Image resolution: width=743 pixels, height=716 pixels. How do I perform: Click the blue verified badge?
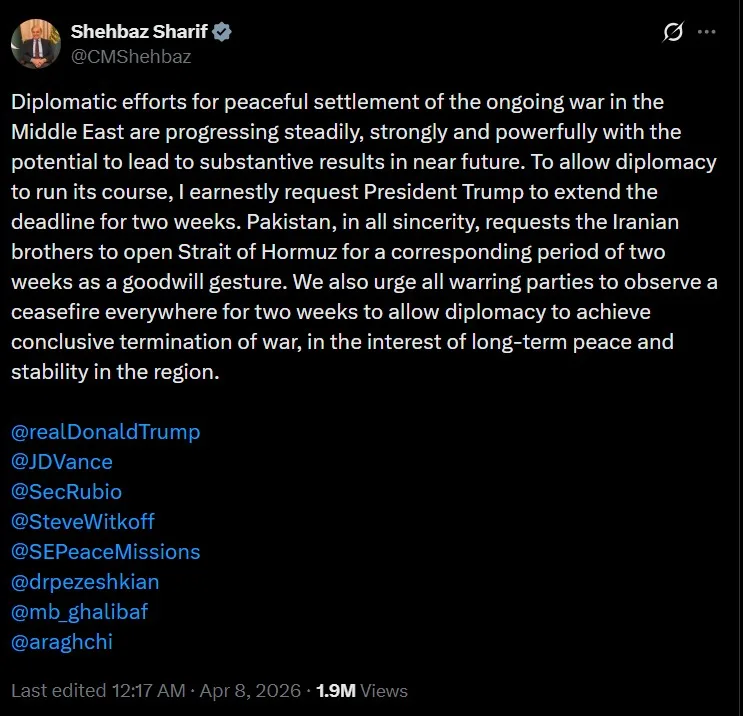(x=223, y=31)
